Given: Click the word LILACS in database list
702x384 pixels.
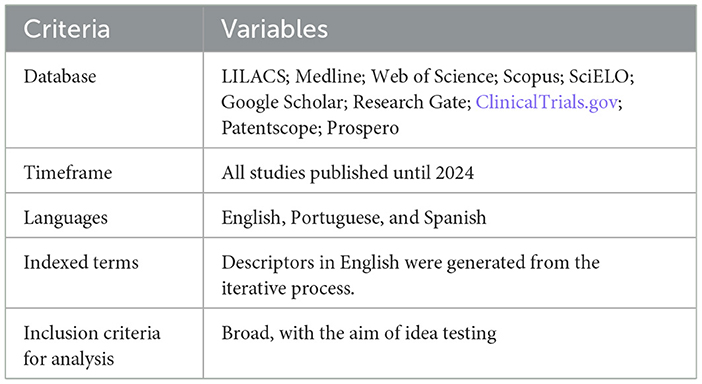Looking at the screenshot, I should pos(253,77).
